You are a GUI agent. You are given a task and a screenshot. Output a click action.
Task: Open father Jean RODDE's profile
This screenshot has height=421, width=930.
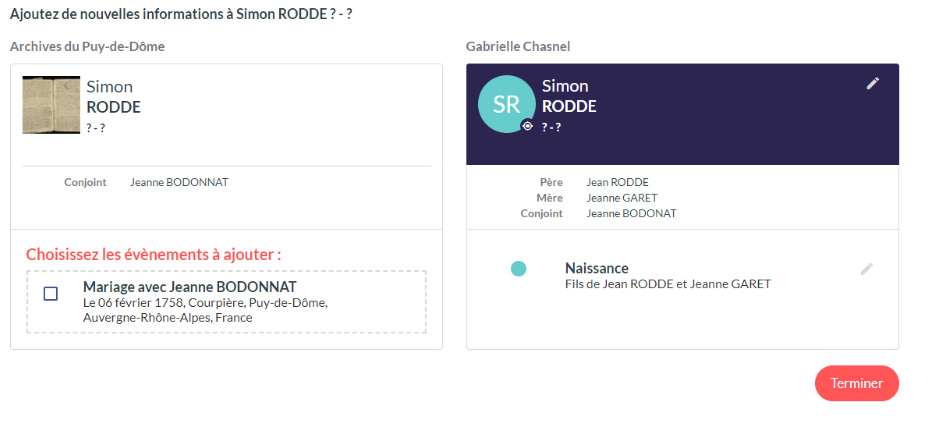tap(617, 182)
